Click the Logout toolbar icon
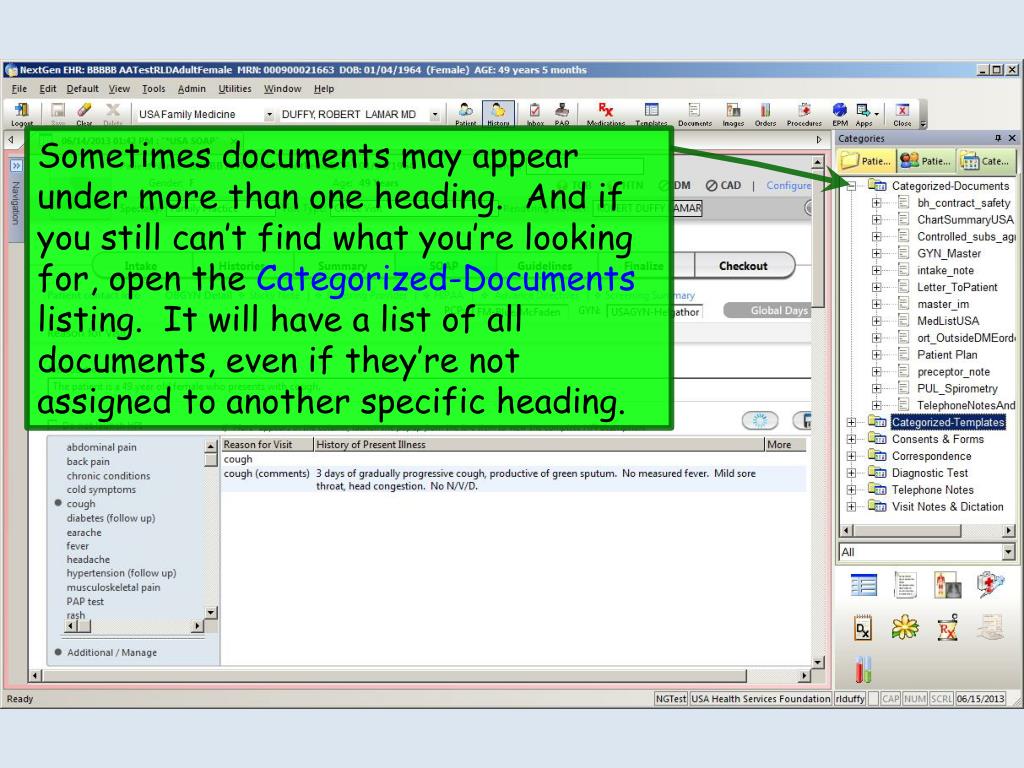 point(22,114)
